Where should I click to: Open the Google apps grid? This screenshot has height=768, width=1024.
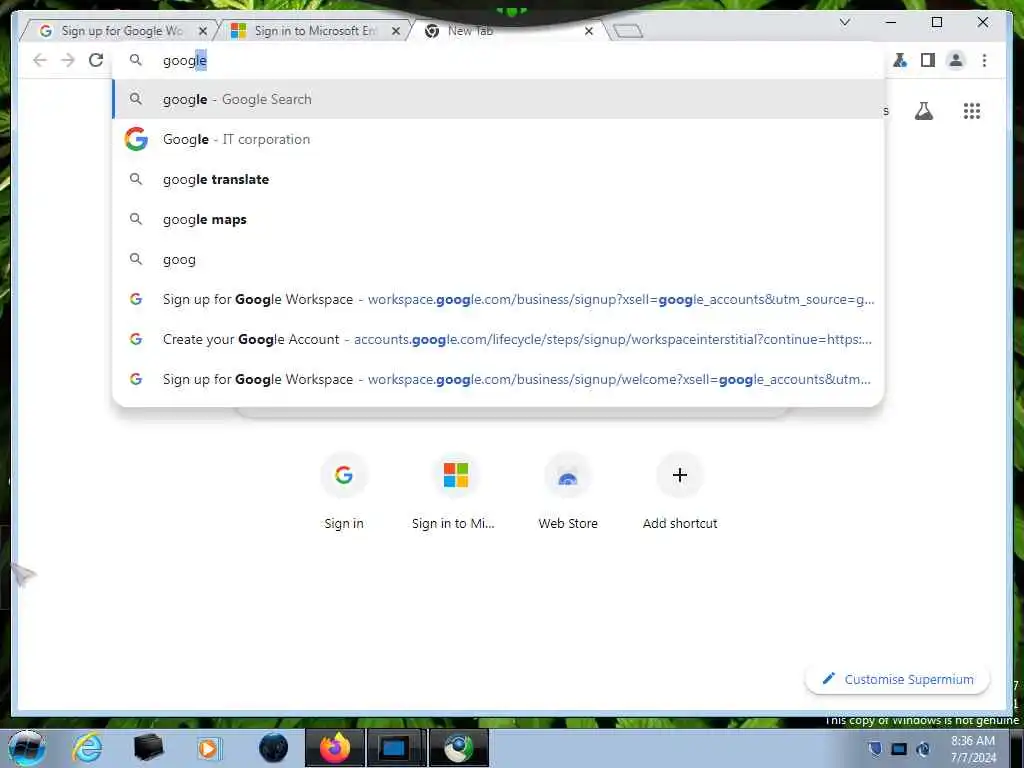pyautogui.click(x=972, y=111)
